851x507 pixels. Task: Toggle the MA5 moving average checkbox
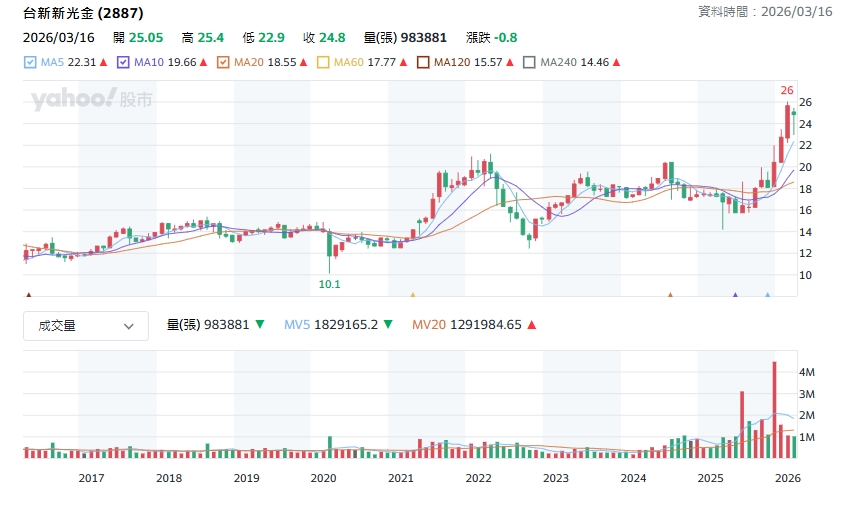29,62
